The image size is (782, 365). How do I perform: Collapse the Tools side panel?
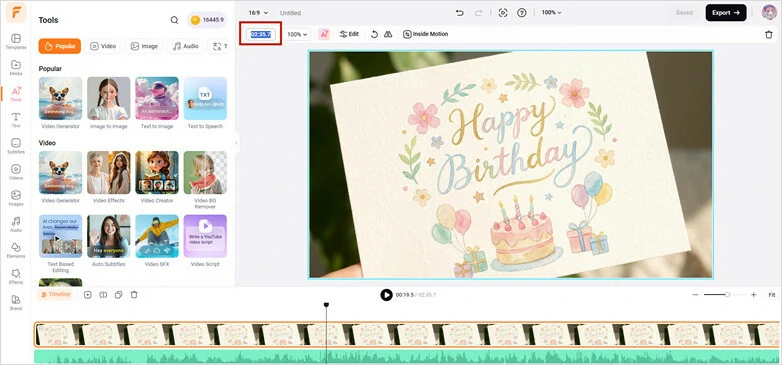click(x=236, y=144)
